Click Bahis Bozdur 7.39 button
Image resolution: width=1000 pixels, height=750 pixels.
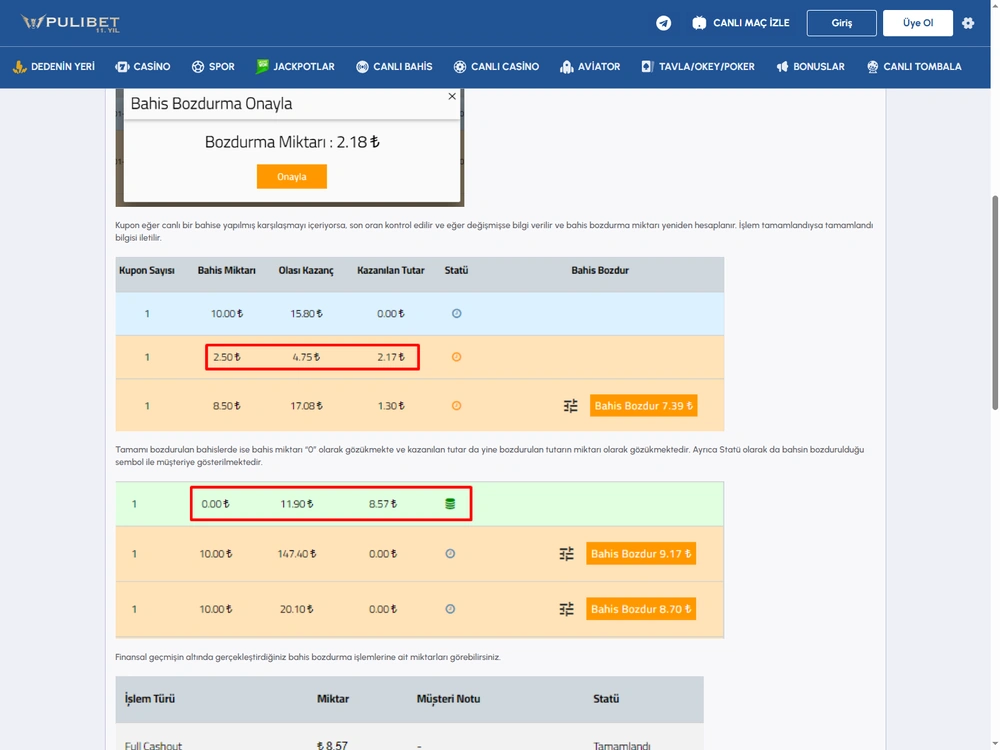coord(643,406)
